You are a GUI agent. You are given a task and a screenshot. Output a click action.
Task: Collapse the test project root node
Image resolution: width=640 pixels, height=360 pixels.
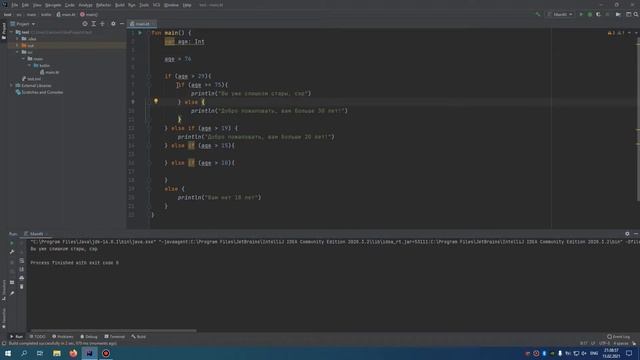pyautogui.click(x=12, y=32)
